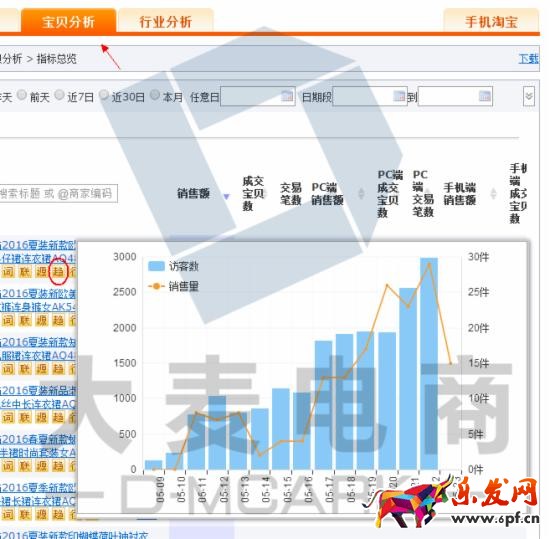The width and height of the screenshot is (550, 539).
Task: Open 词 icon for 裤连身裤女AK54 product
Action: [x=8, y=320]
